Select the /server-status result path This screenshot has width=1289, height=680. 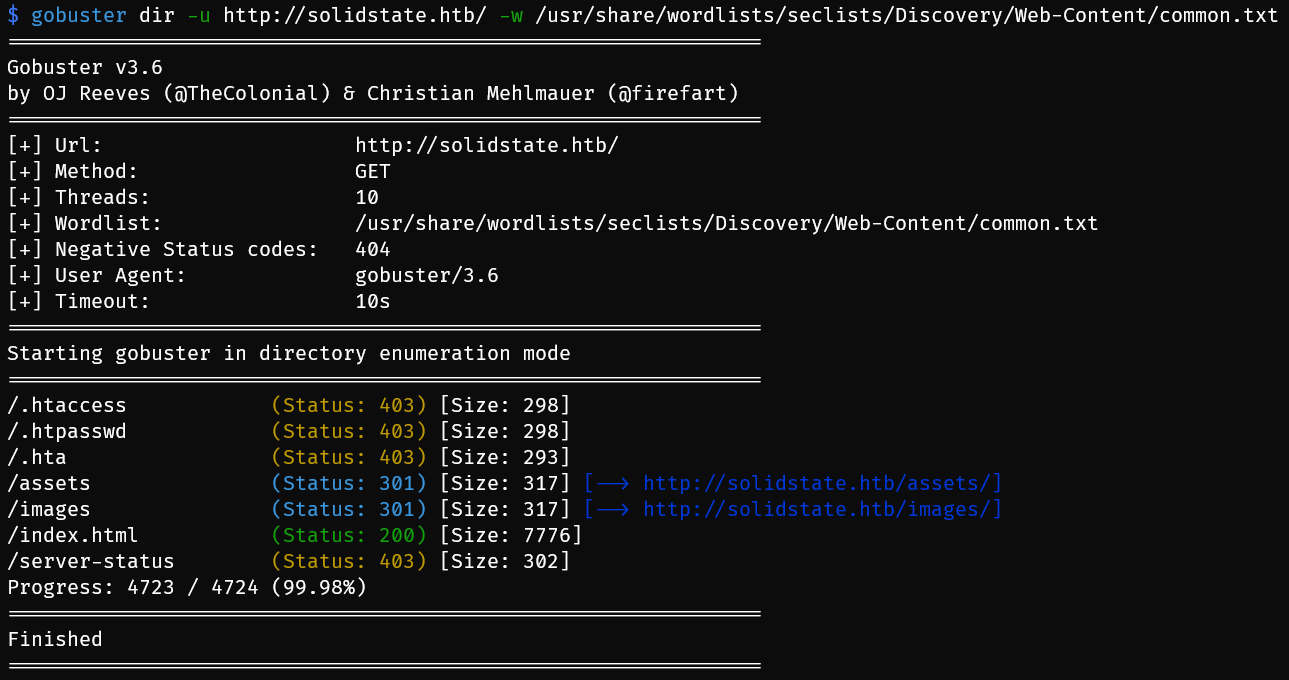click(91, 561)
